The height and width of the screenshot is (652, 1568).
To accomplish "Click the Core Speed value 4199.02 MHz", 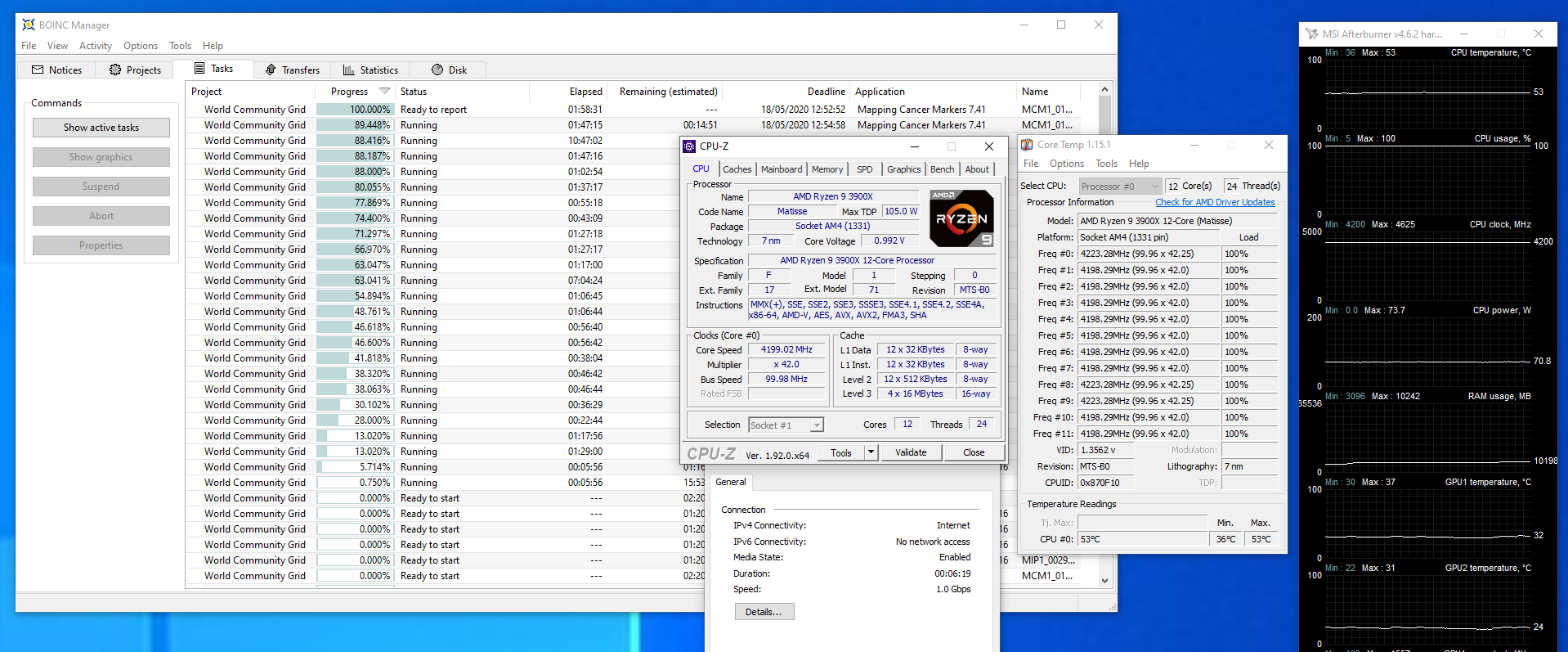I will [786, 349].
